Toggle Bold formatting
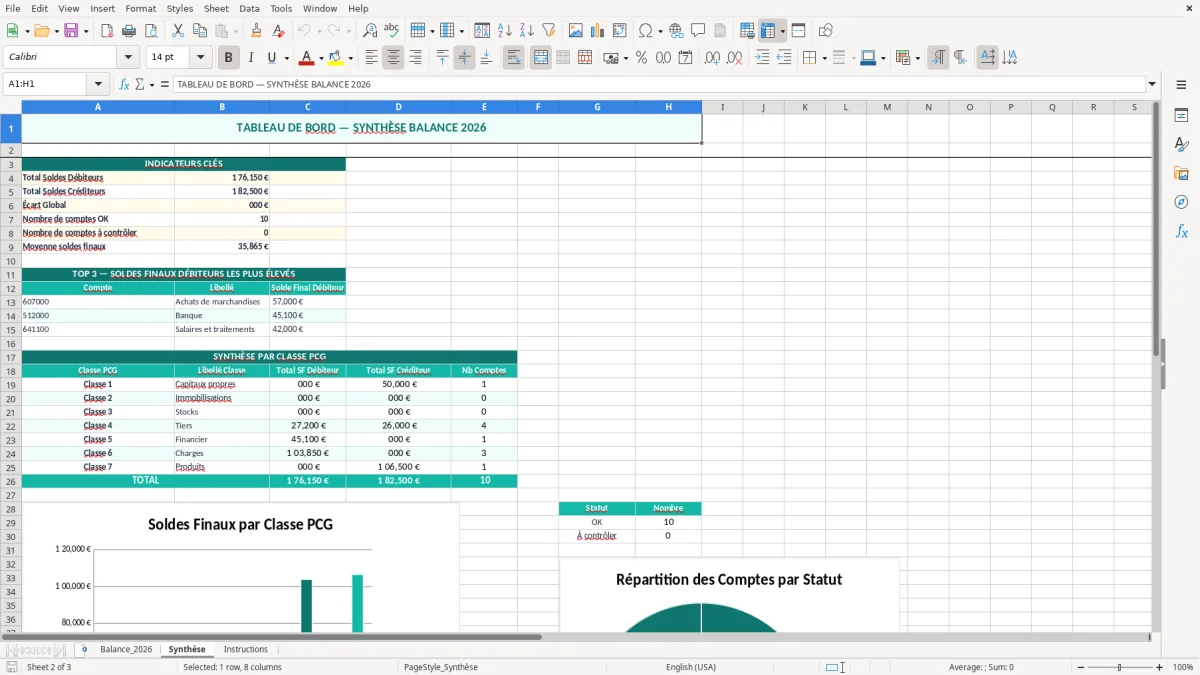Screen dimensions: 1200x675 229,58
